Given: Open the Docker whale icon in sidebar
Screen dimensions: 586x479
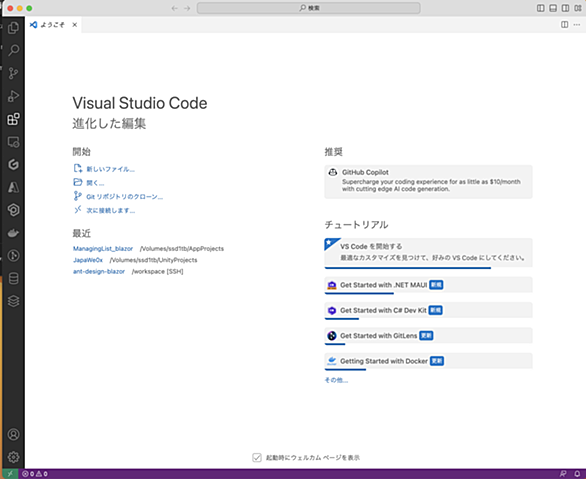Looking at the screenshot, I should (13, 233).
